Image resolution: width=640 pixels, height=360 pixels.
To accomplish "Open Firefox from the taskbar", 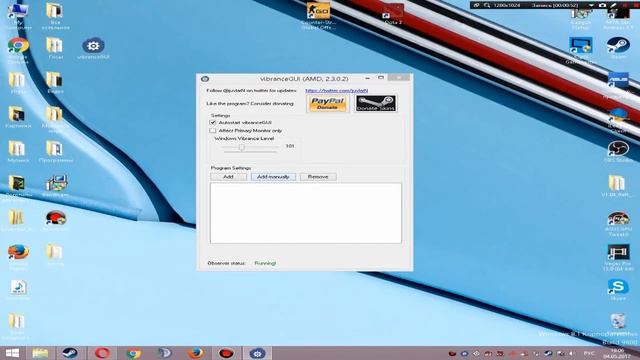I will click(195, 353).
